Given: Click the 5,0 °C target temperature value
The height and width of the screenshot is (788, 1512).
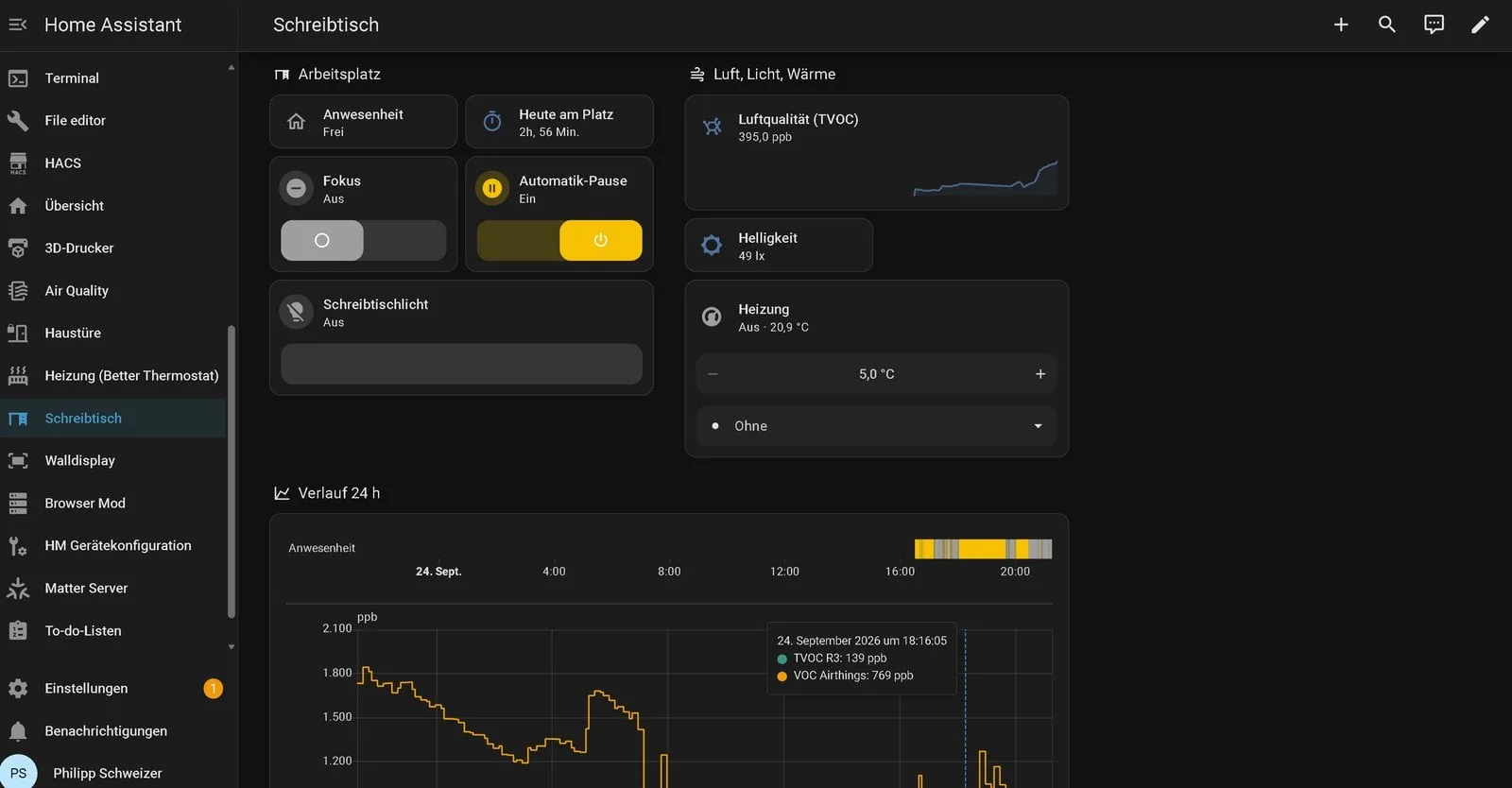Looking at the screenshot, I should pyautogui.click(x=877, y=374).
